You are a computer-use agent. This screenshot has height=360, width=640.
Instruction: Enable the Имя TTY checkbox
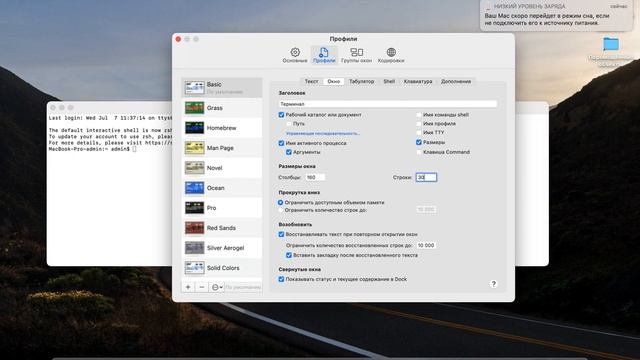pyautogui.click(x=419, y=132)
